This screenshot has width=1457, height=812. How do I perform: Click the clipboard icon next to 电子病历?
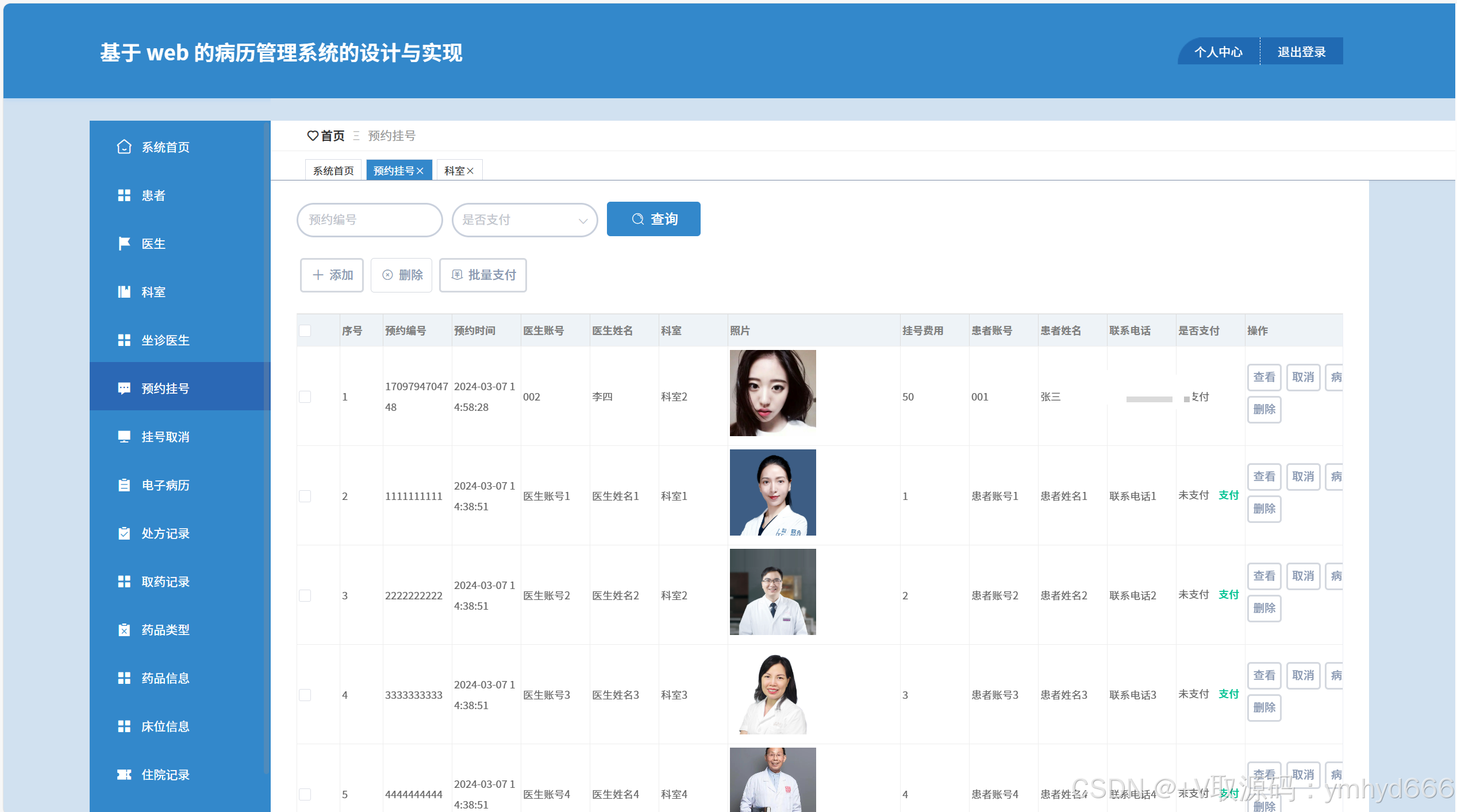[124, 485]
